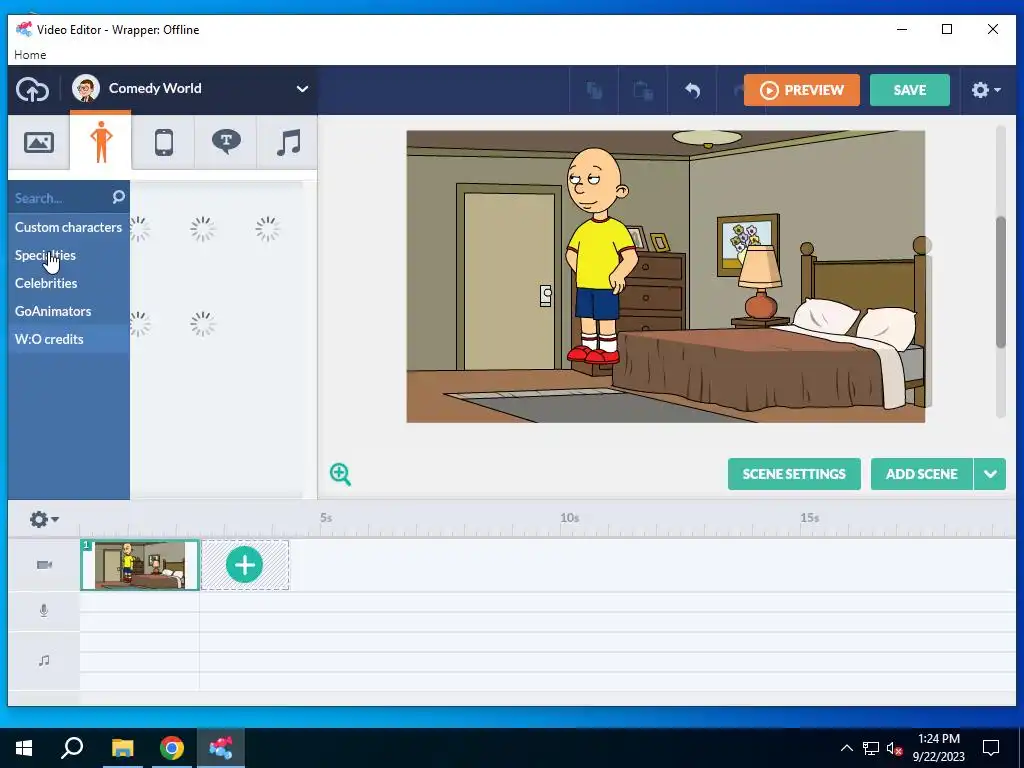This screenshot has height=768, width=1024.
Task: Click the search magnifier icon
Action: [118, 197]
